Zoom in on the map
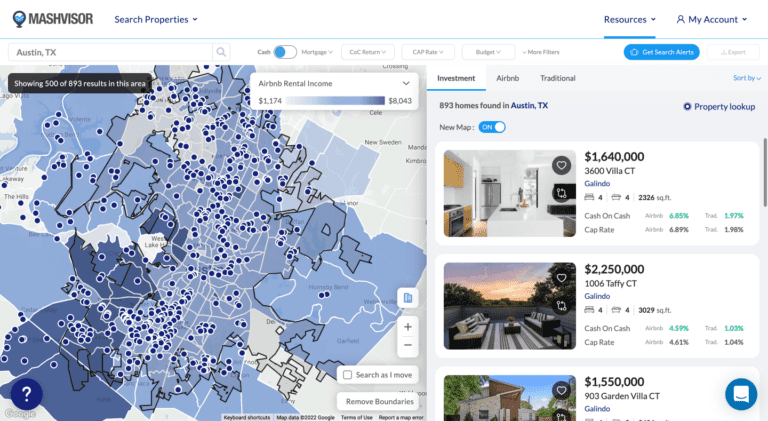The width and height of the screenshot is (768, 421). click(407, 326)
